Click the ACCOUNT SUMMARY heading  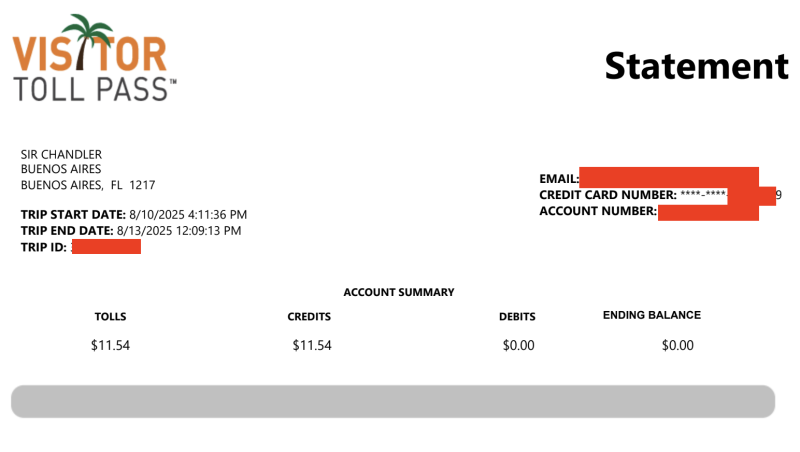[399, 292]
